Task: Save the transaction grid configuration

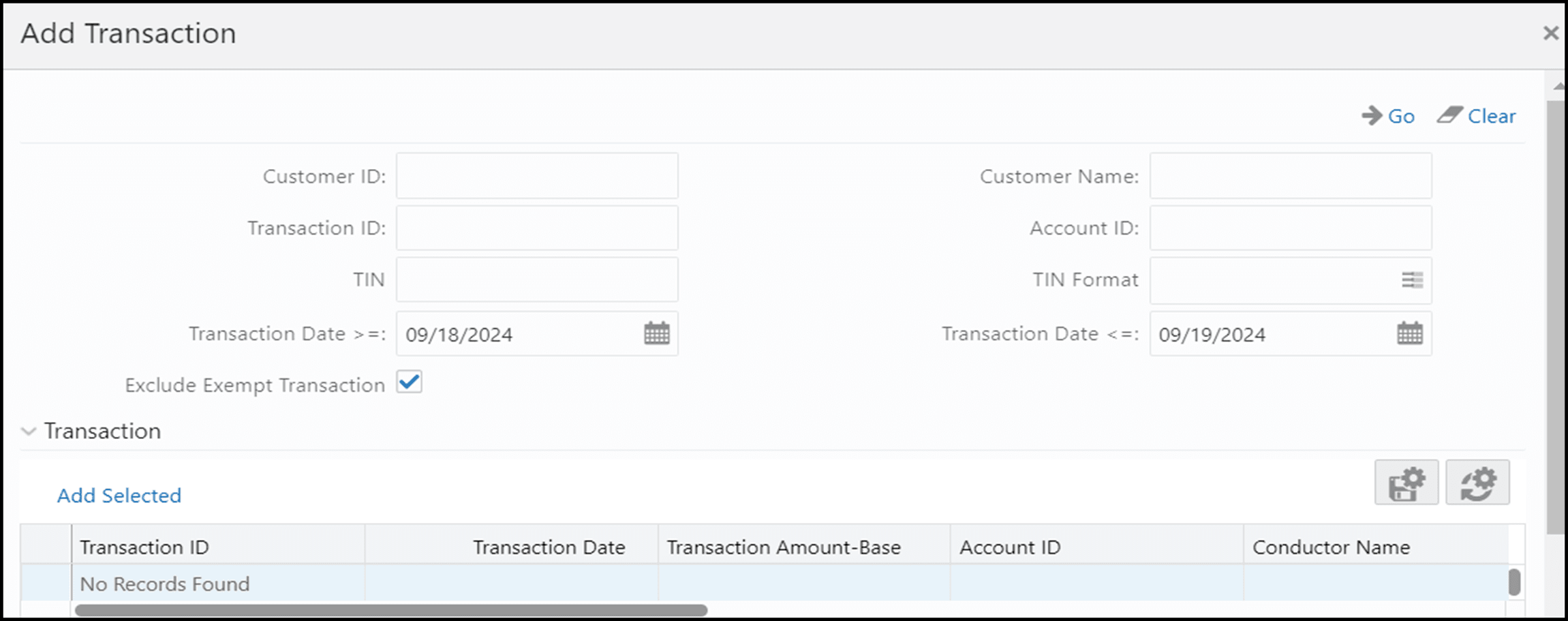Action: [x=1406, y=482]
